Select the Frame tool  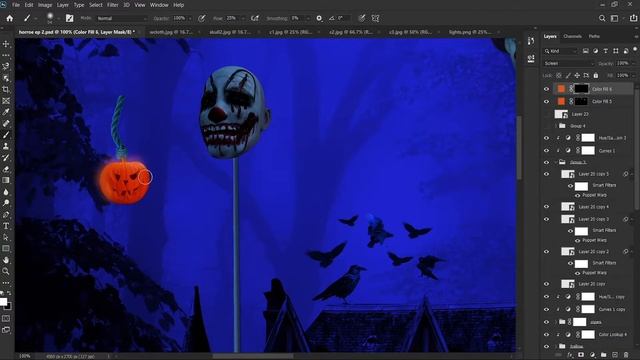(6, 100)
